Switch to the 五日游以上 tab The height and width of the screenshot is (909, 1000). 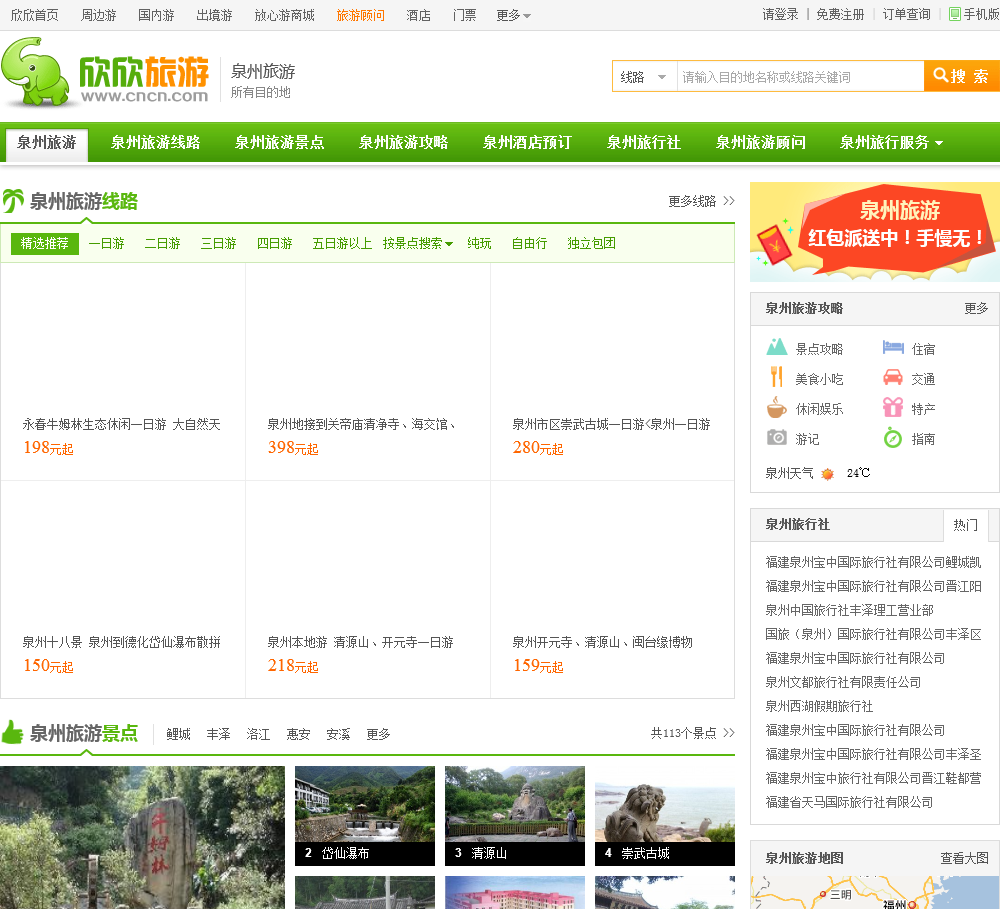pos(342,243)
